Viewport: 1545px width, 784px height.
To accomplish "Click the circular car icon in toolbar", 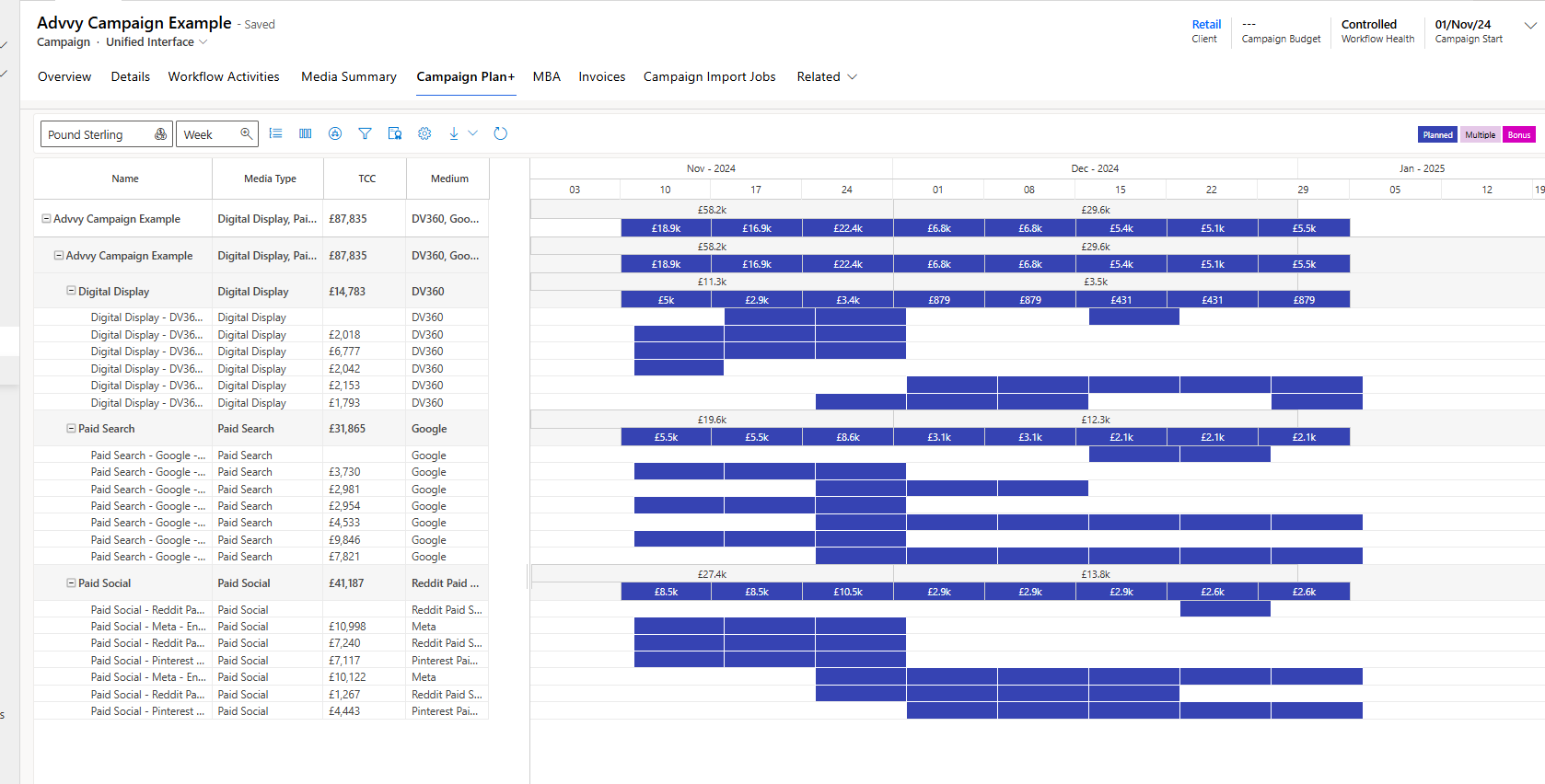I will click(335, 133).
